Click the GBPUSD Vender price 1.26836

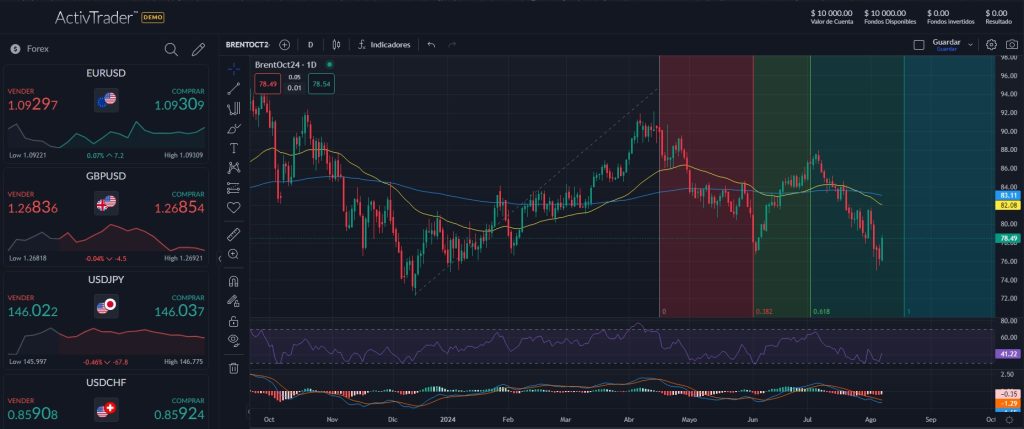[33, 208]
